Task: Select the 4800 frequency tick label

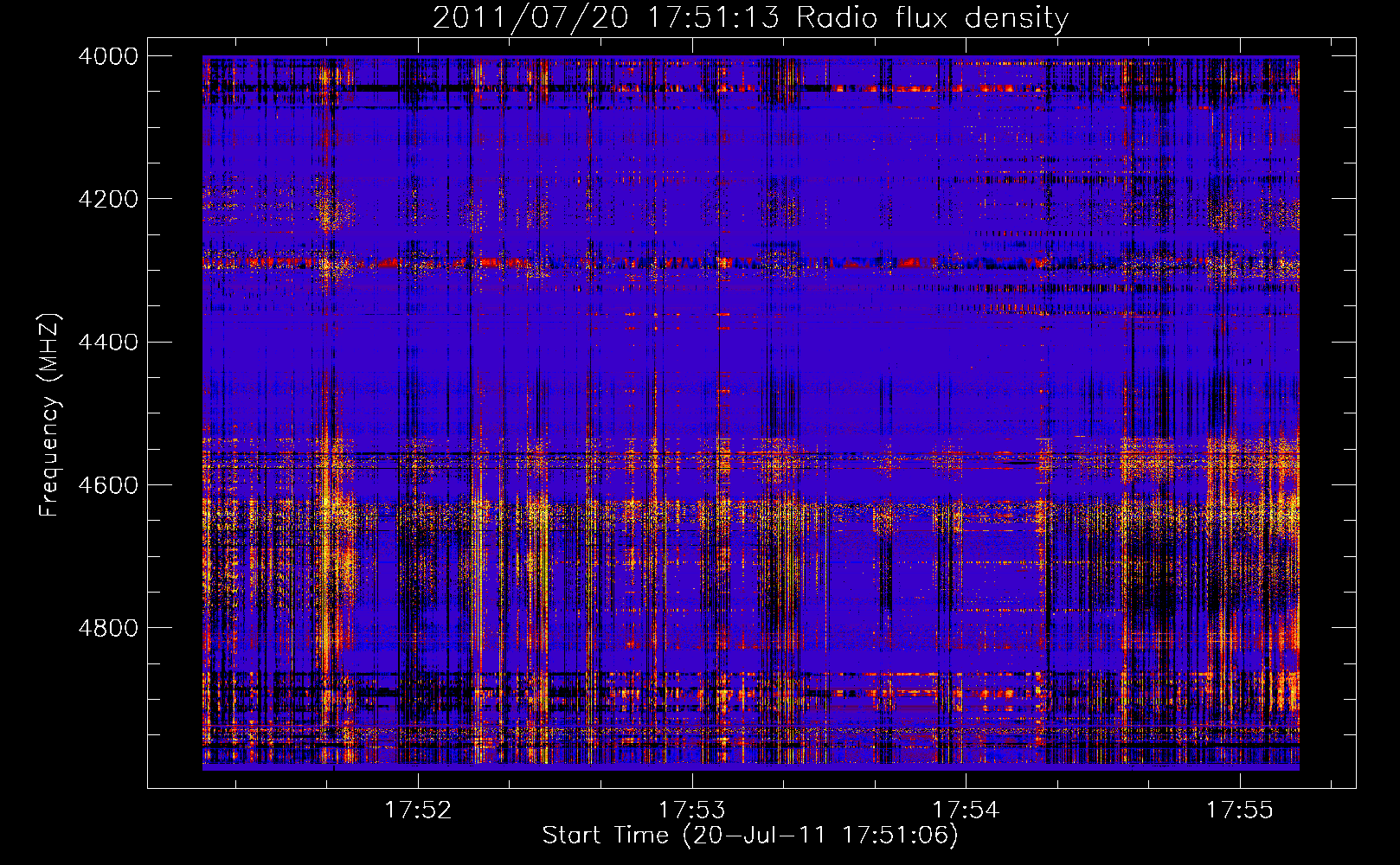Action: coord(108,628)
